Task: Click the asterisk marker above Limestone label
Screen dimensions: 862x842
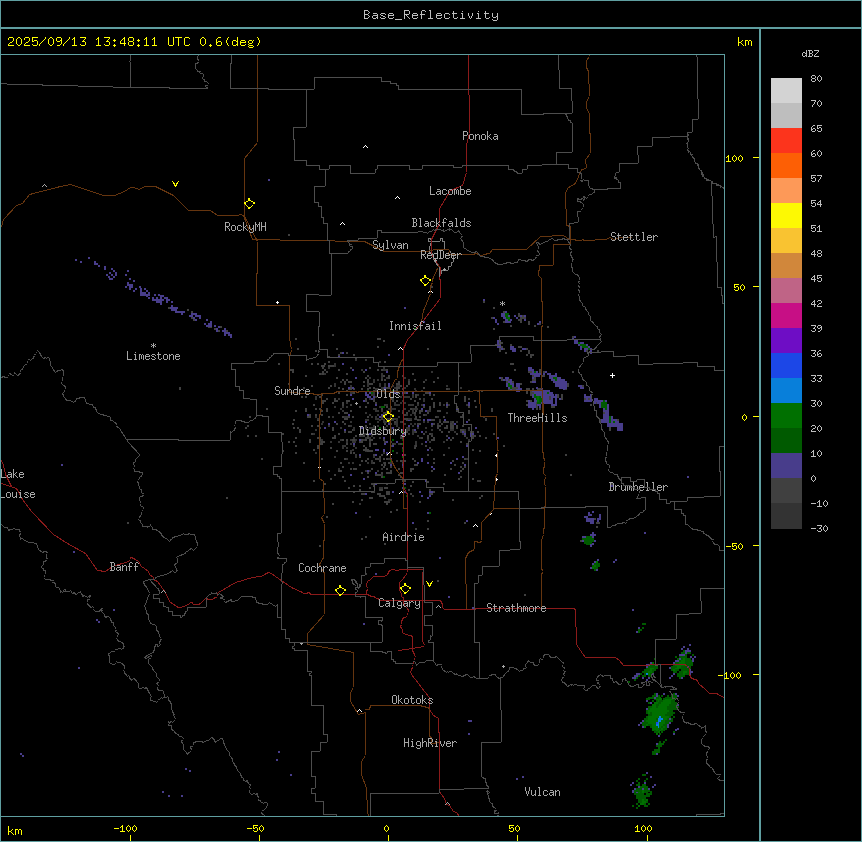Action: click(x=153, y=346)
